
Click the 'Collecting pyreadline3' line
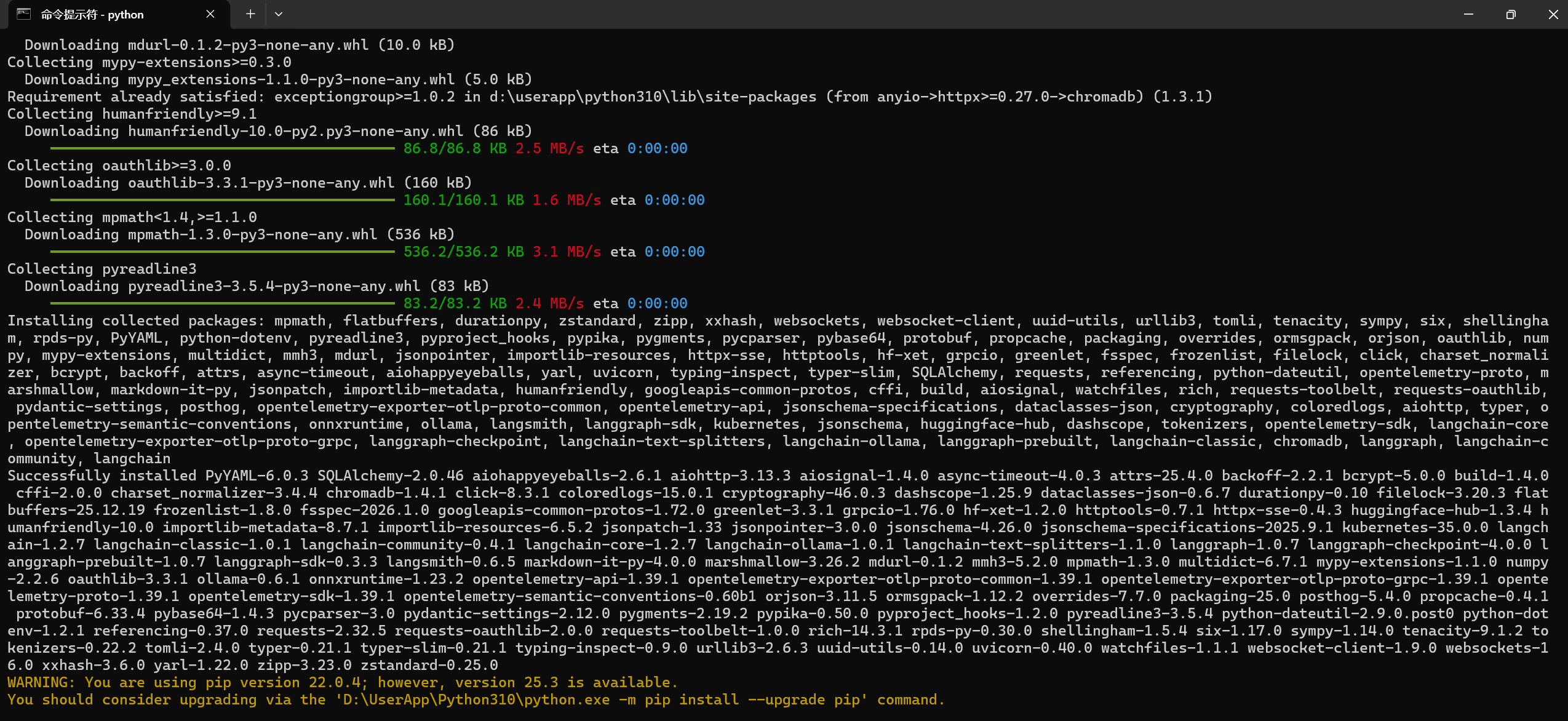click(102, 269)
